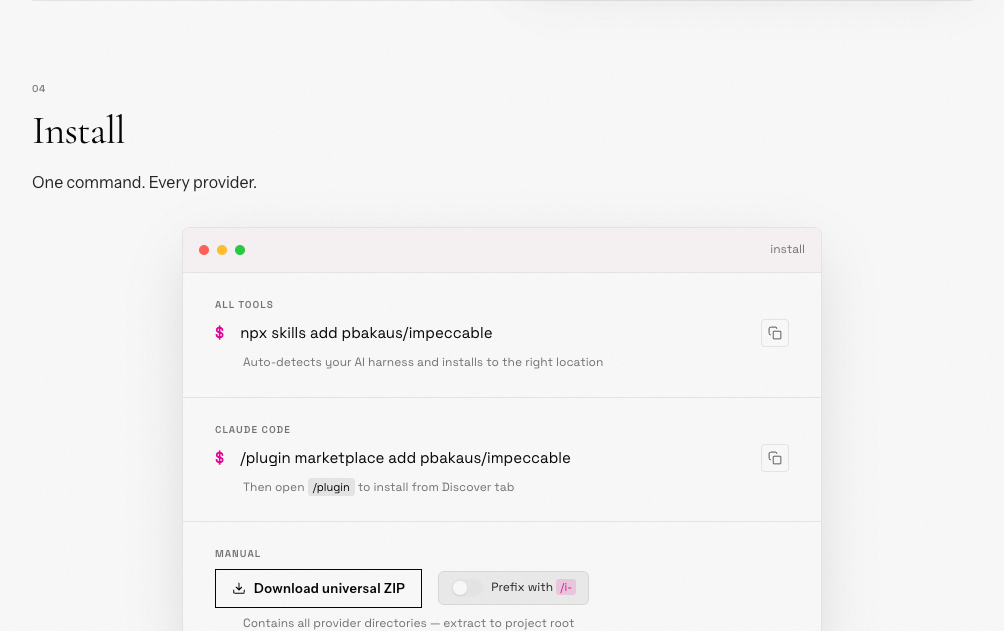The height and width of the screenshot is (631, 1004).
Task: Select the /plugin marketplace add pbakaus/impeccable text
Action: (405, 458)
